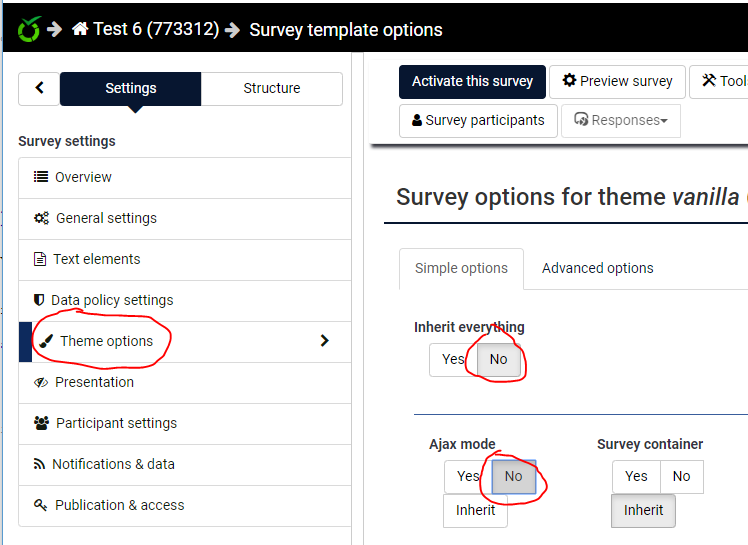Click the Participant settings people icon

click(42, 423)
